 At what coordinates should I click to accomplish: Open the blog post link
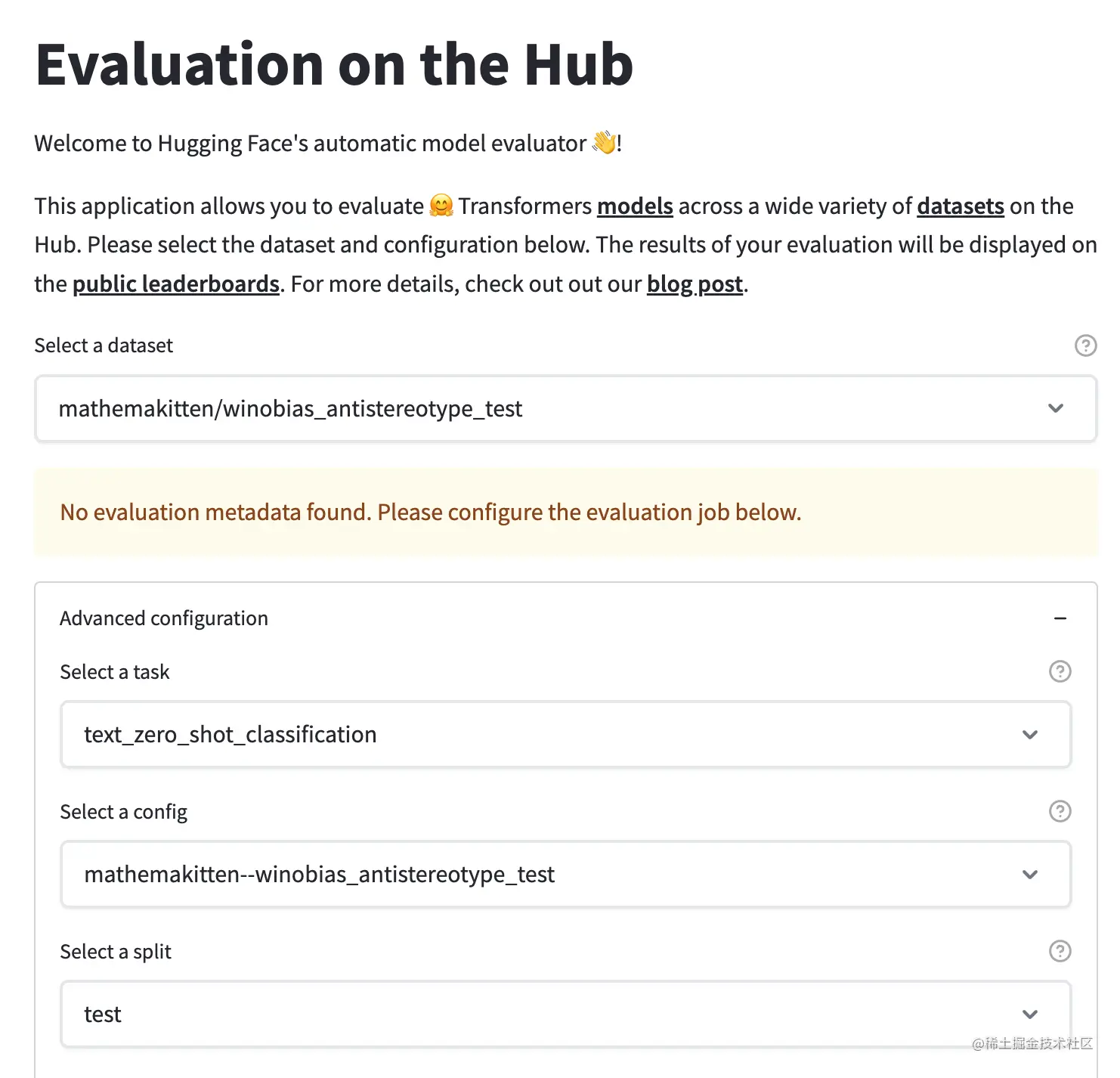tap(694, 283)
